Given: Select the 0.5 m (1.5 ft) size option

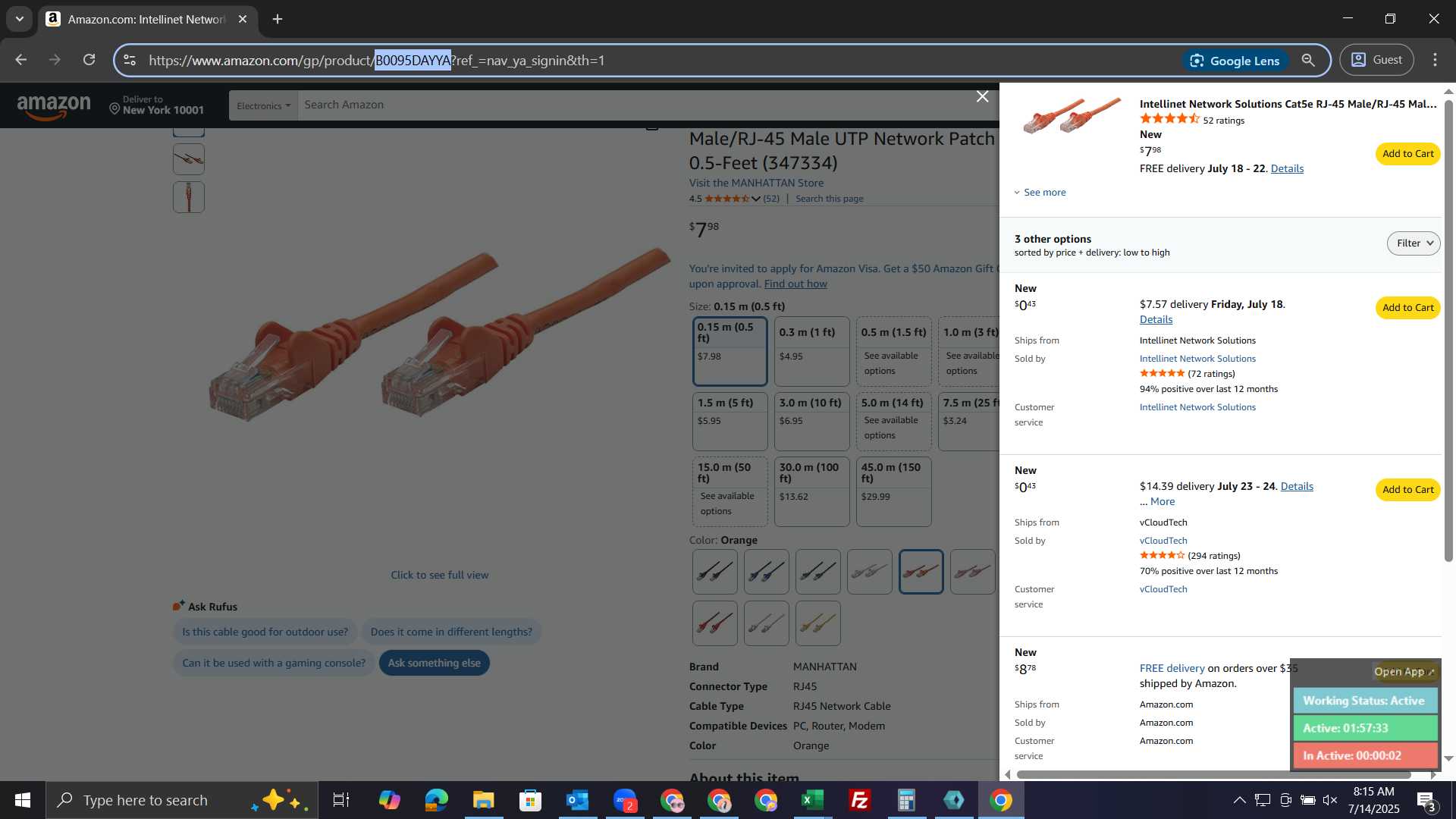Looking at the screenshot, I should coord(893,351).
